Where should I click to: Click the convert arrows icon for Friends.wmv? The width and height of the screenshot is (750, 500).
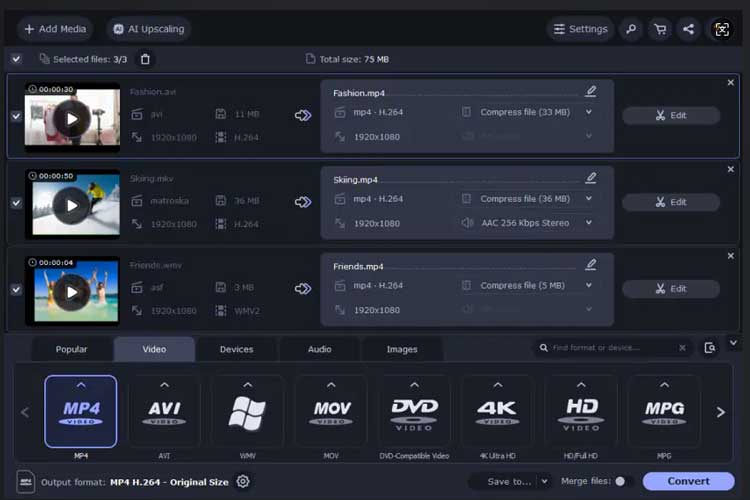tap(303, 289)
